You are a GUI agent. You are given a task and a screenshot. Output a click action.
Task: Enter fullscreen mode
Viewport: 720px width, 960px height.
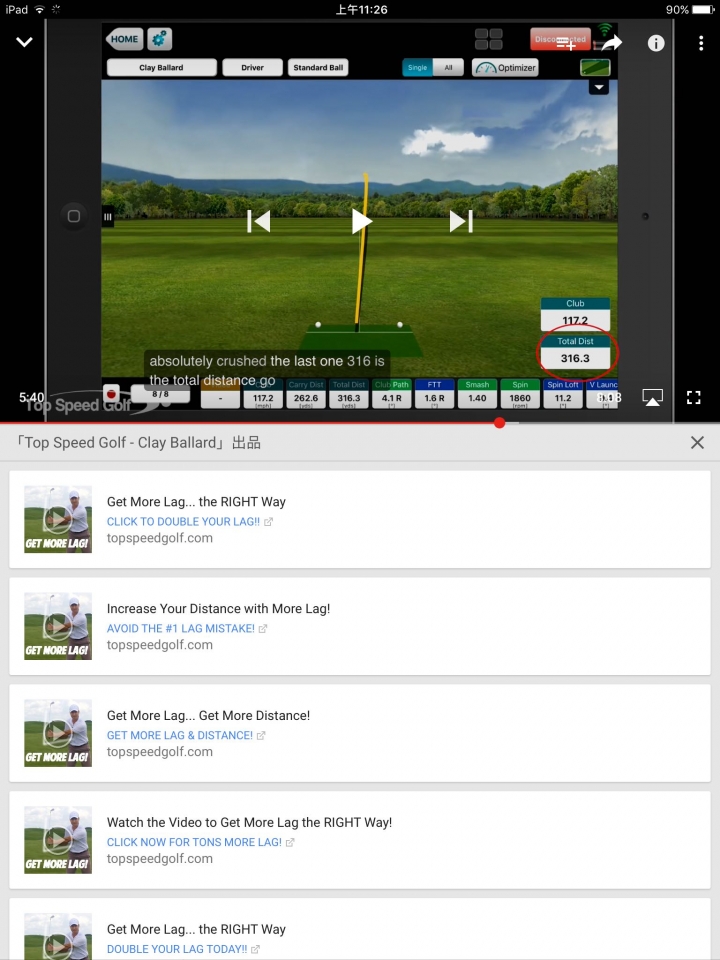click(x=694, y=397)
